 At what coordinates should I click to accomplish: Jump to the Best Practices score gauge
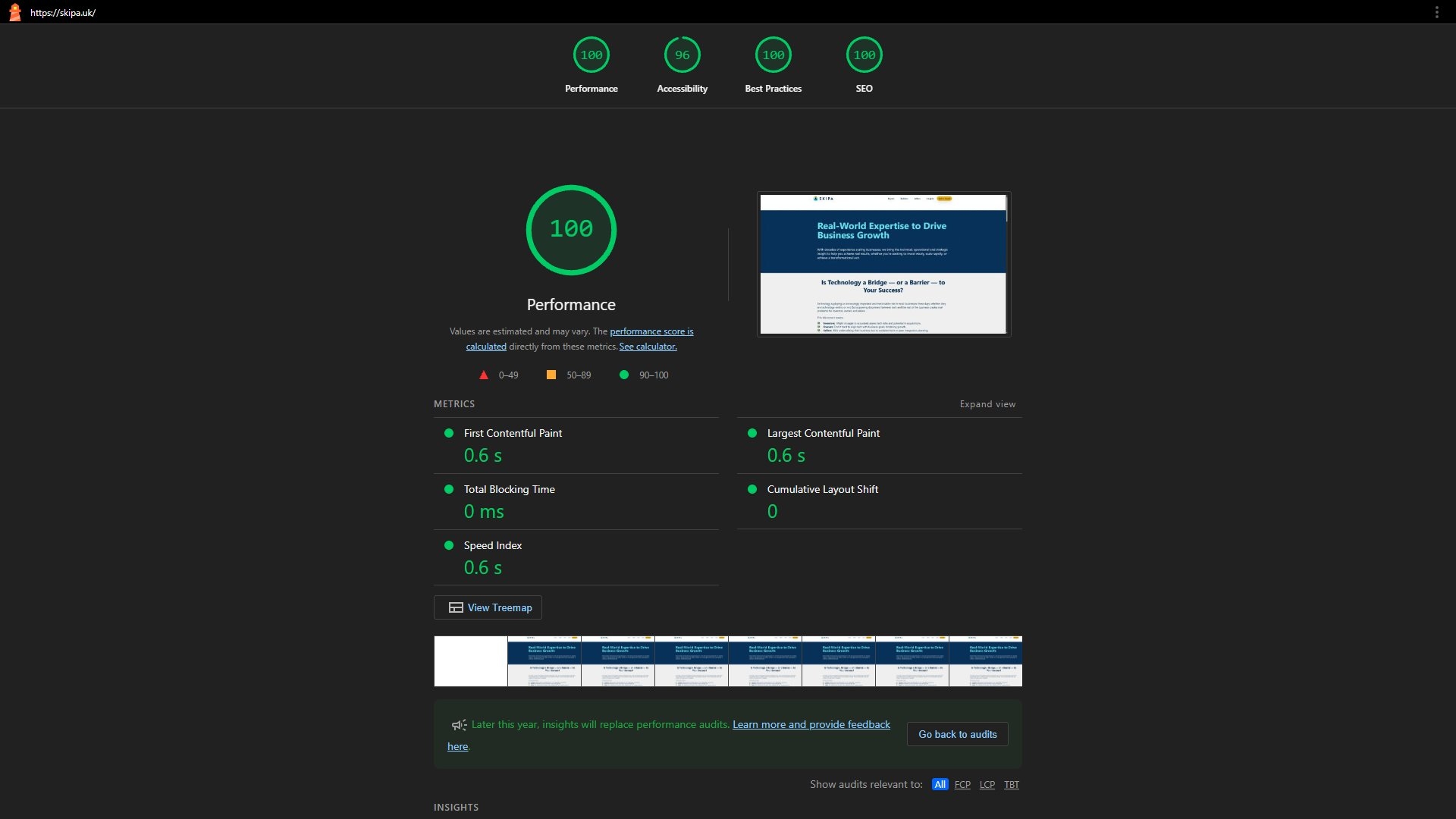click(773, 55)
